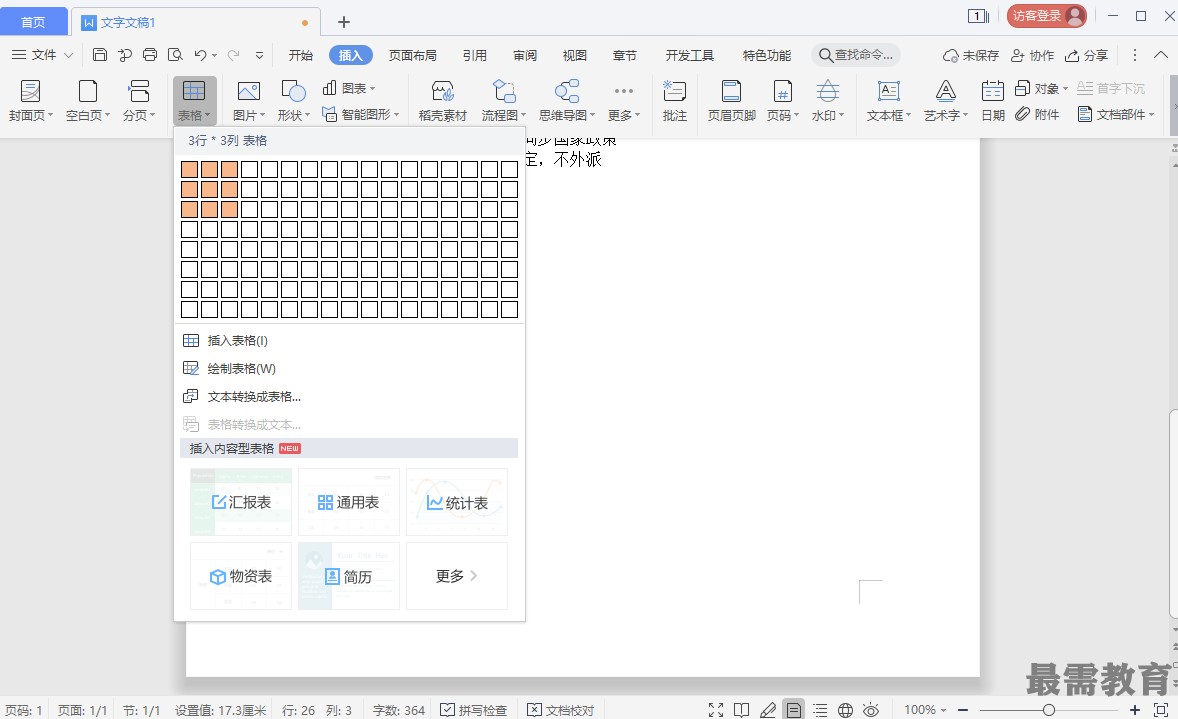Click More (更多) content table templates
This screenshot has height=719, width=1178.
[457, 576]
